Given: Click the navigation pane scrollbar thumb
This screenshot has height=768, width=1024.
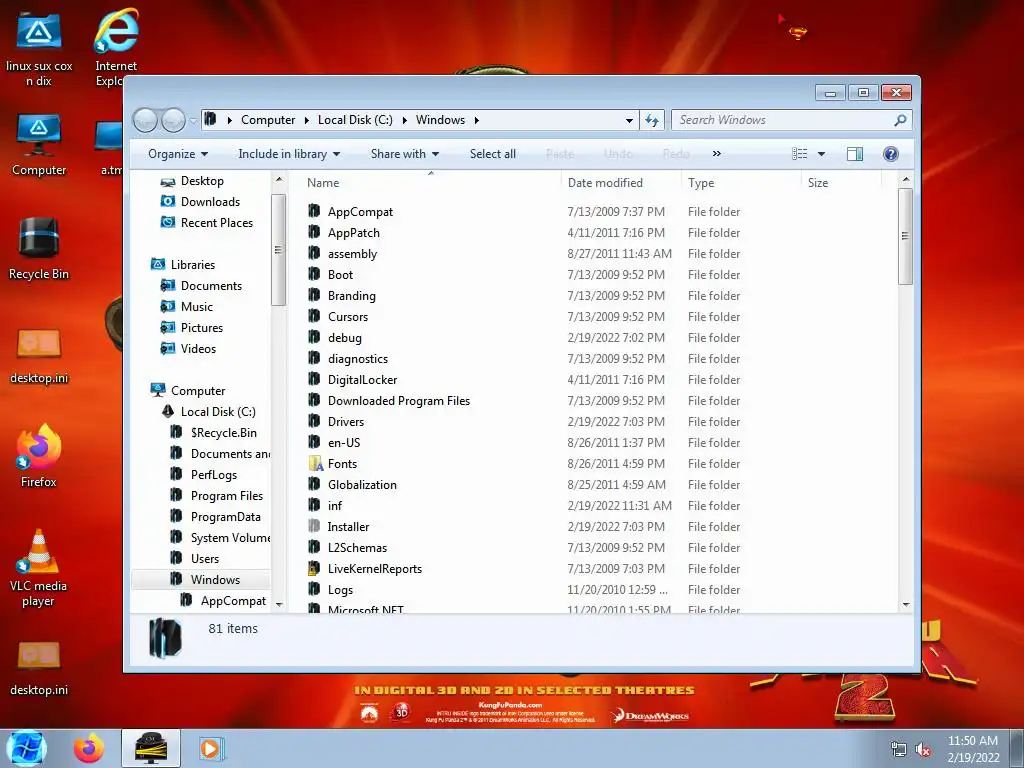Looking at the screenshot, I should [278, 249].
